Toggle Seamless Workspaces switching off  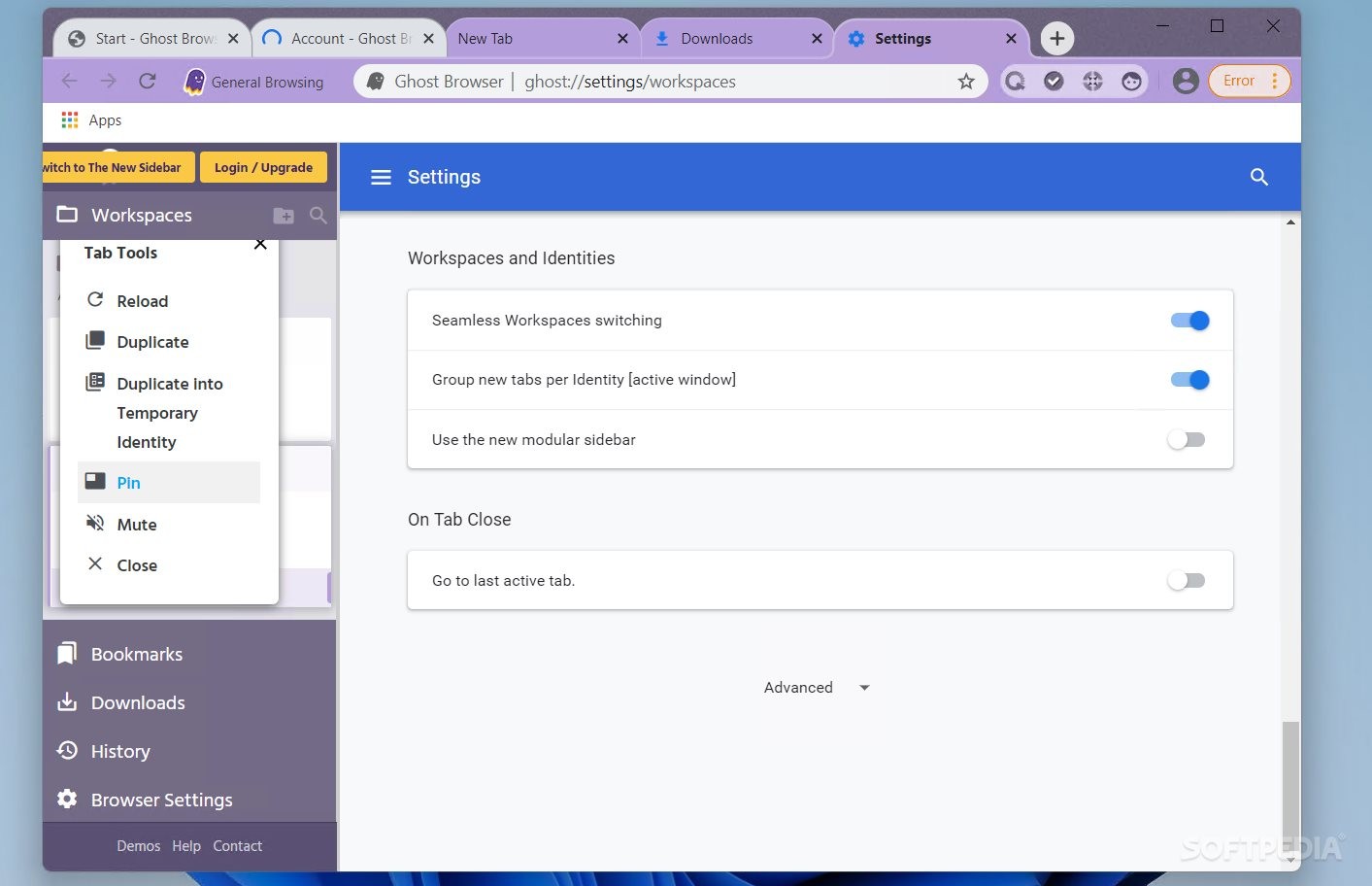1189,321
